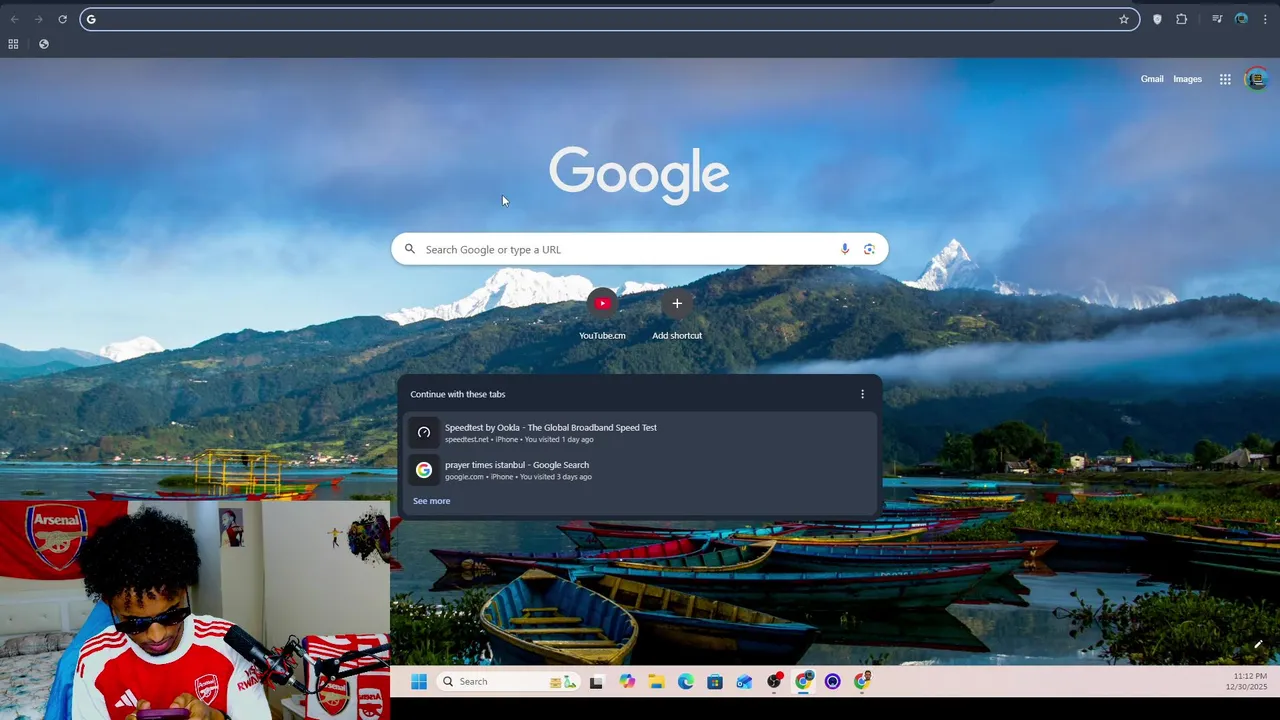Viewport: 1280px width, 720px height.
Task: Open more options for Continue with these tabs
Action: (x=862, y=394)
